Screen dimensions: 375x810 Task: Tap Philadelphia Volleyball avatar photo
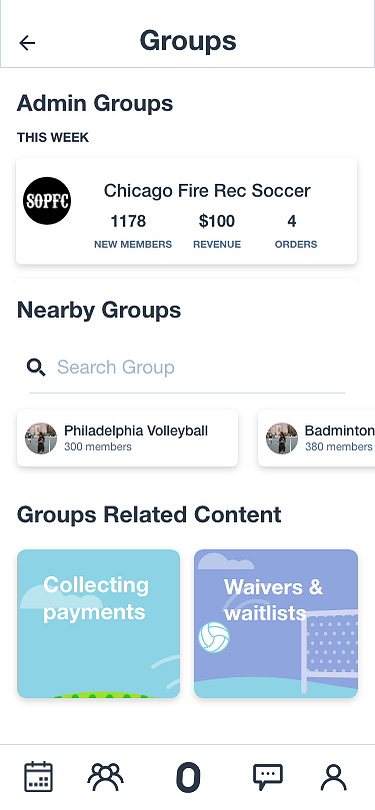[x=41, y=439]
